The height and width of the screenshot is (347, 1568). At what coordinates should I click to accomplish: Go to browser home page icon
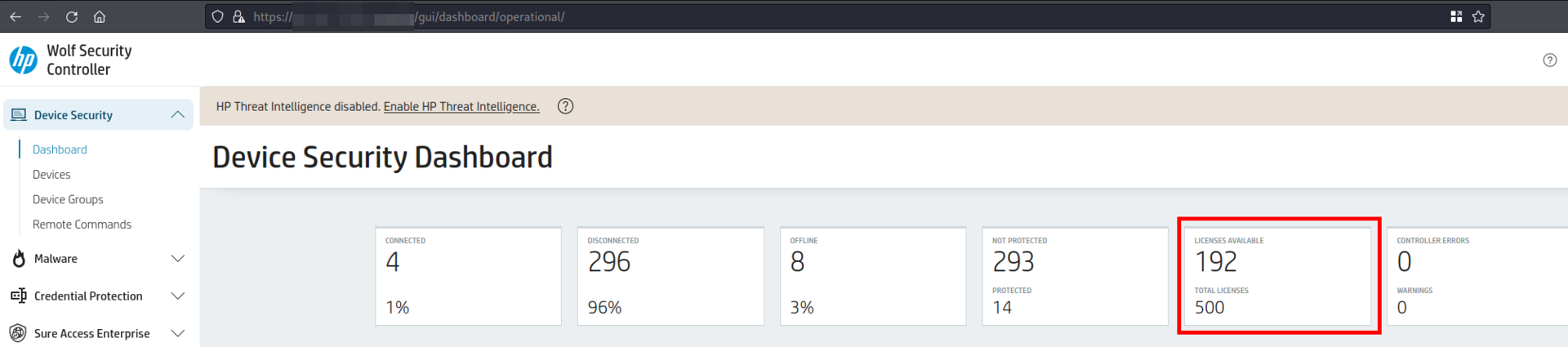[100, 16]
